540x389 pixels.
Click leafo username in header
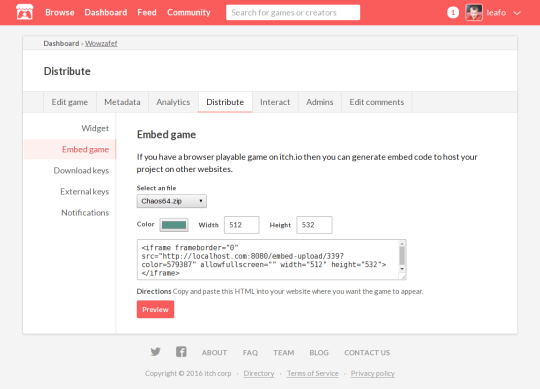click(x=496, y=13)
